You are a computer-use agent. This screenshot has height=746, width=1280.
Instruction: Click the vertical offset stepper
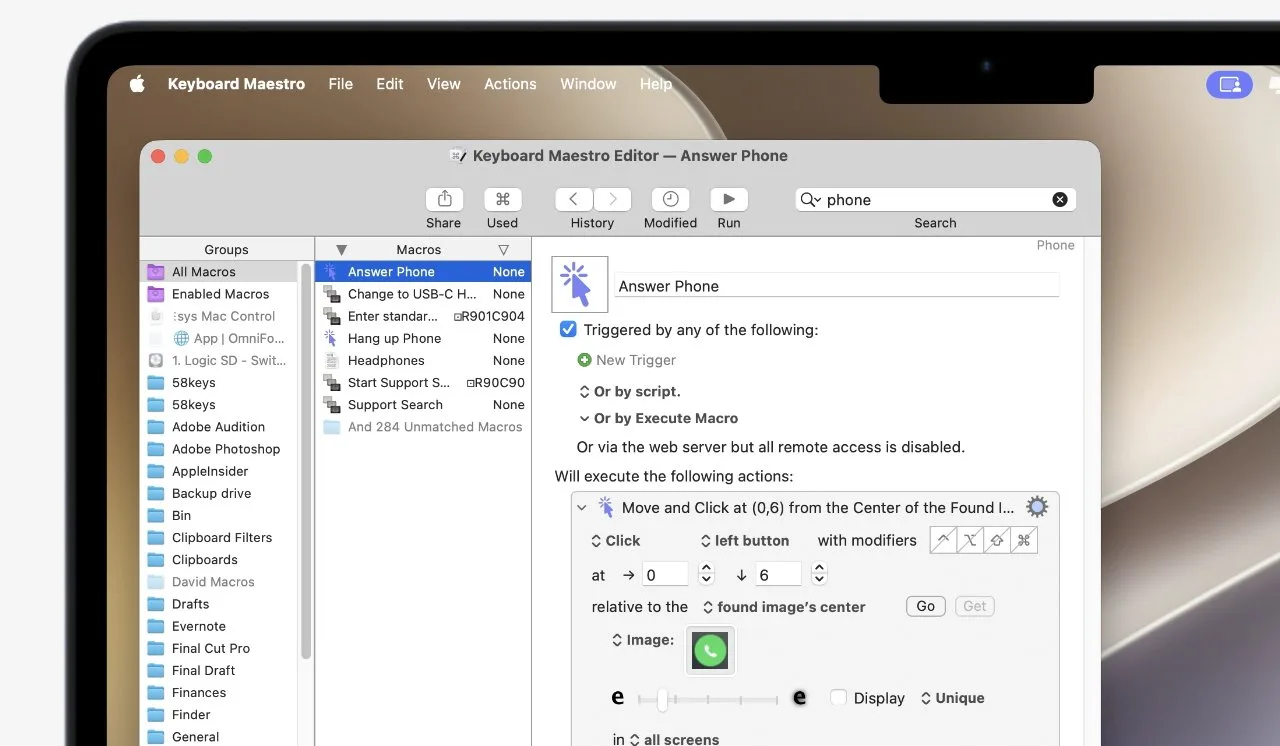coord(819,574)
